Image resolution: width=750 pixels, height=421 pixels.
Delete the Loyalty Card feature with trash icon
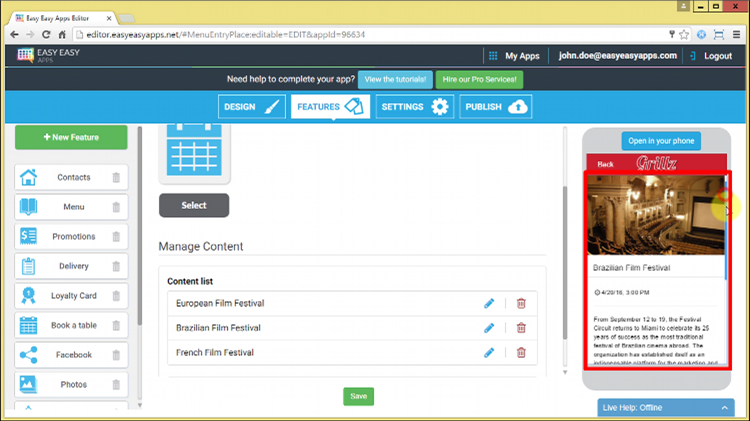point(116,296)
